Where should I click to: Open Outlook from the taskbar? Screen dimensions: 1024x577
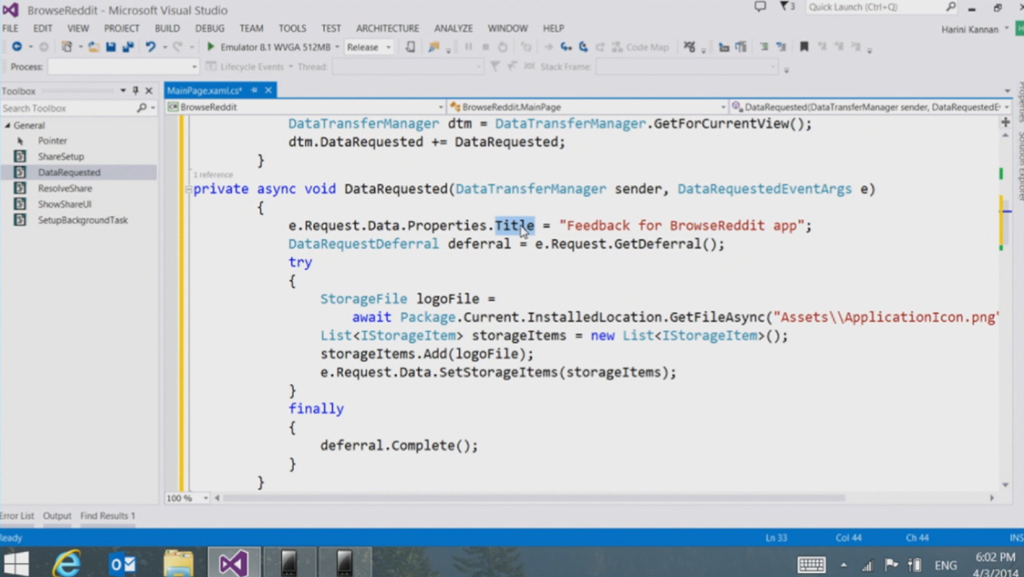tap(122, 563)
